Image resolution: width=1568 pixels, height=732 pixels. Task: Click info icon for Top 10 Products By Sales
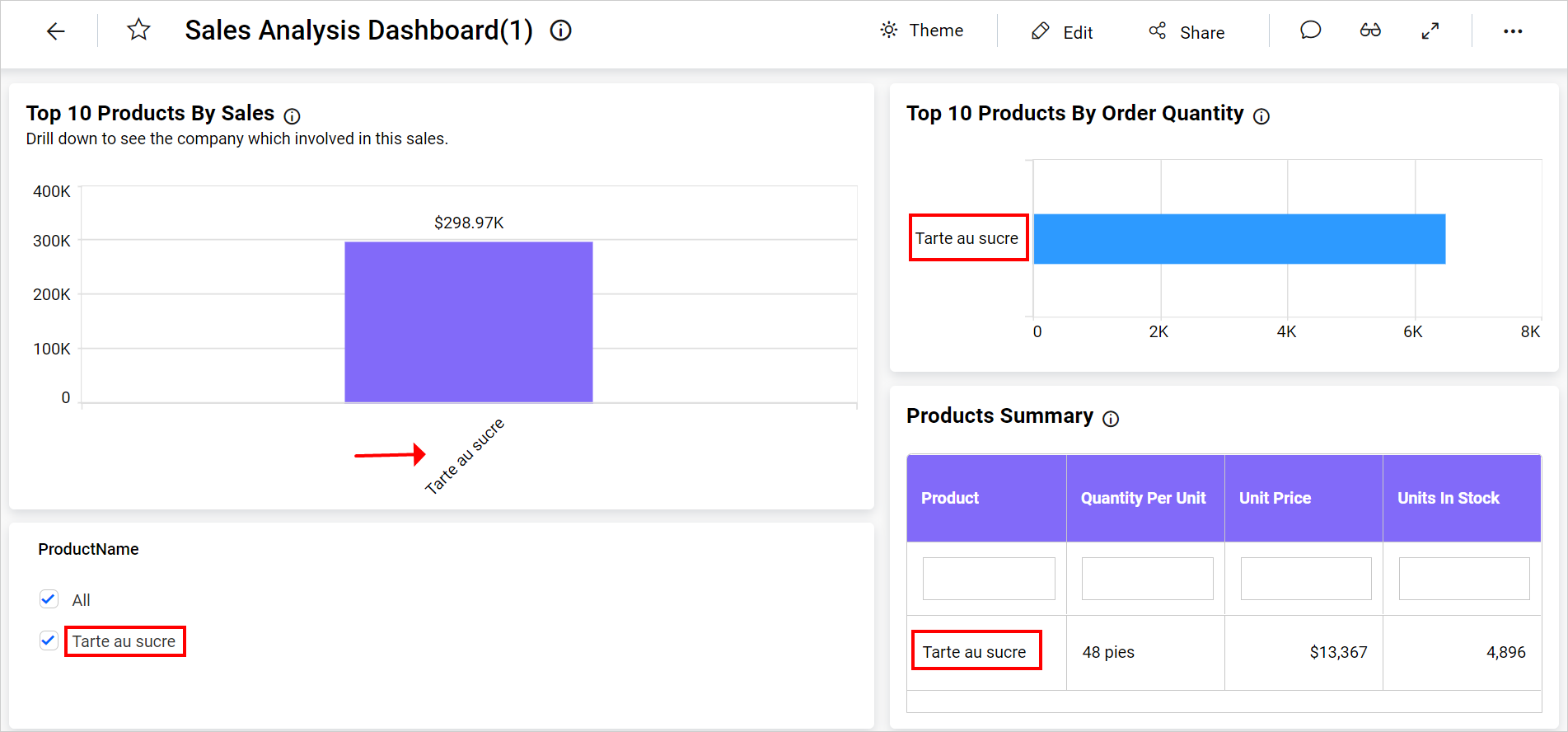293,116
